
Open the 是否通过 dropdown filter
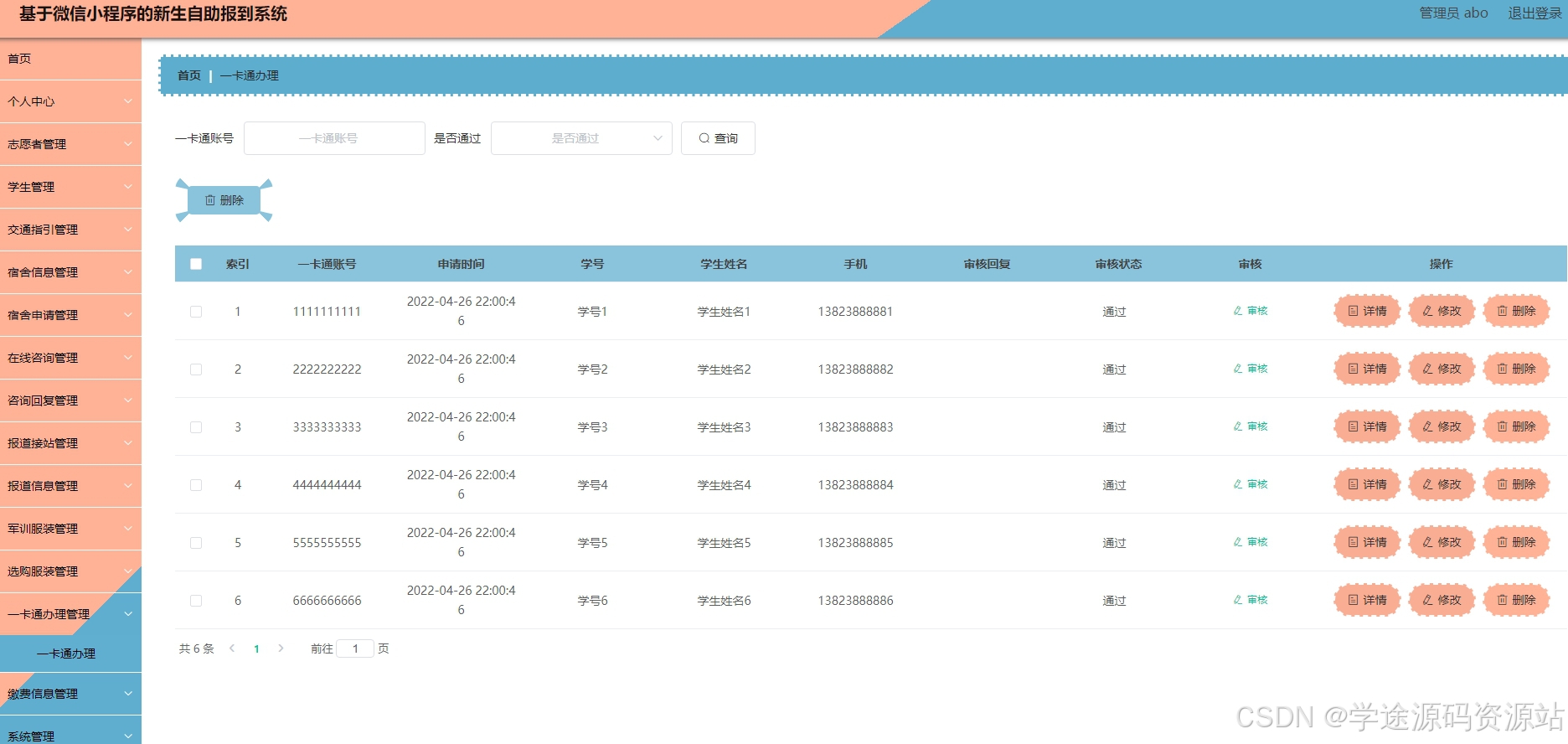[581, 138]
